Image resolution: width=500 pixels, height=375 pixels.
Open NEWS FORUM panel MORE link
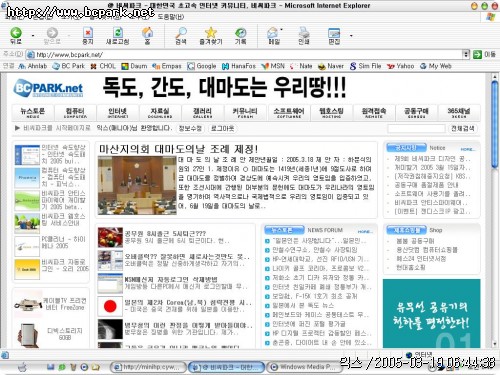[x=364, y=231]
